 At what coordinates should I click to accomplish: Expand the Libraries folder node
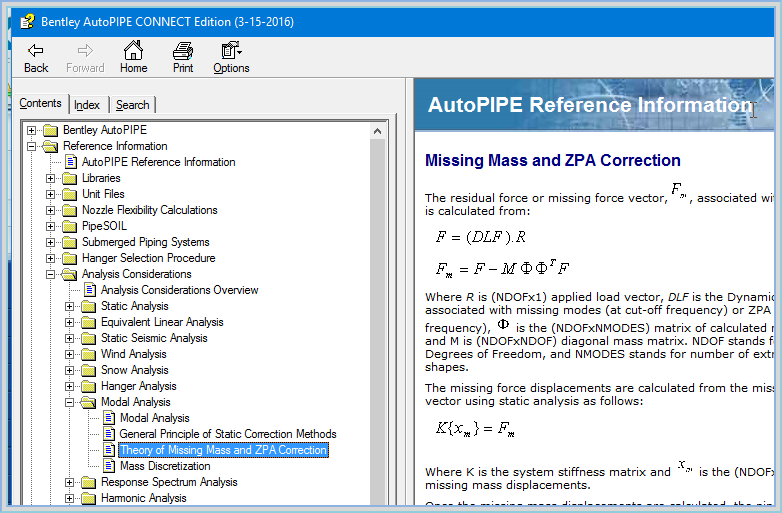coord(50,178)
